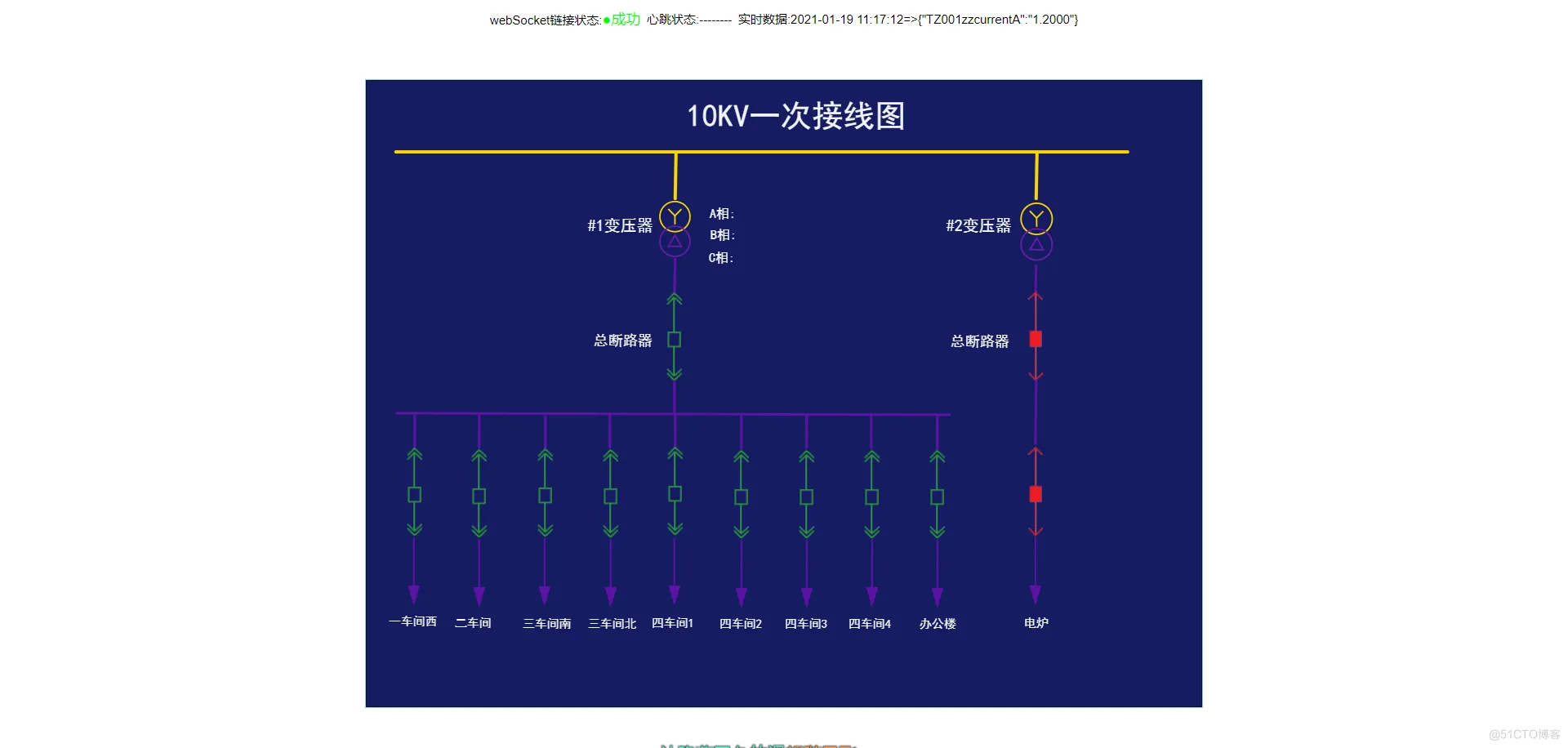Click the breaker square above 四车间3
The image size is (1568, 748).
[x=807, y=496]
